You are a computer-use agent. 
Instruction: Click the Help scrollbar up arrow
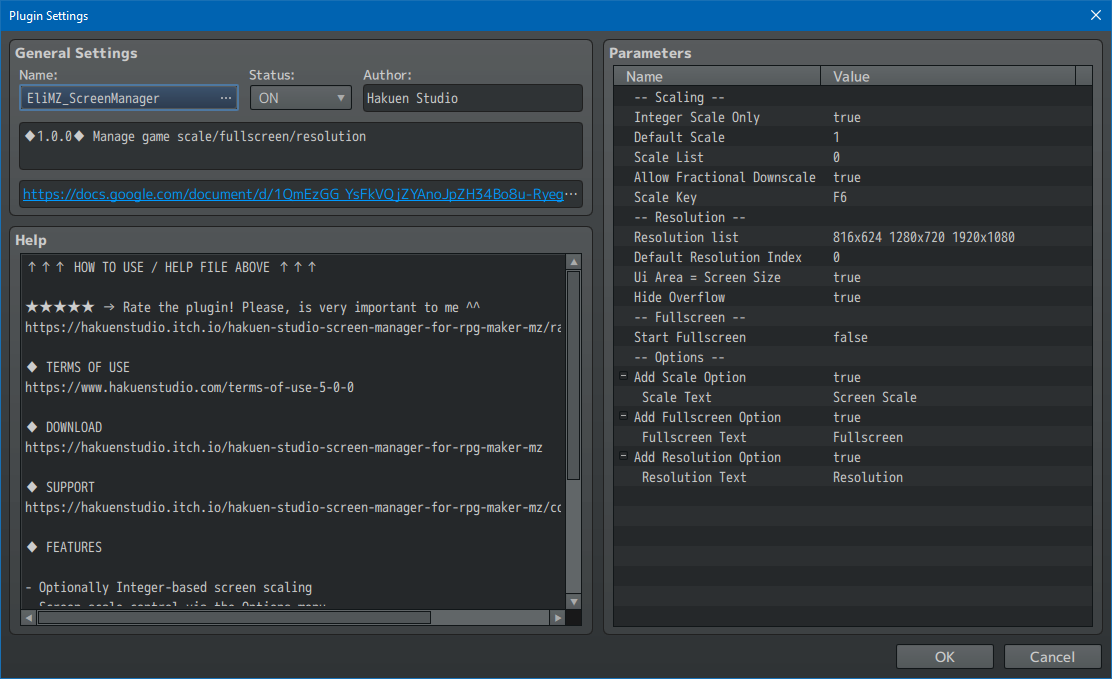574,263
